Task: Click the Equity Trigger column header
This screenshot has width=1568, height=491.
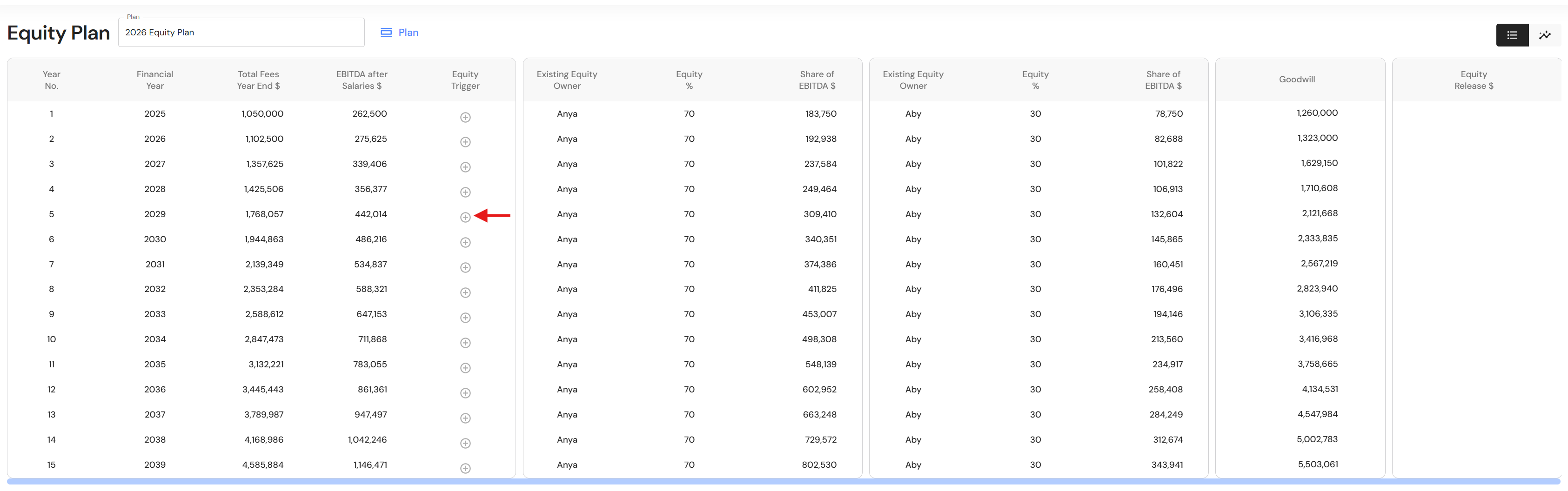Action: pos(465,80)
